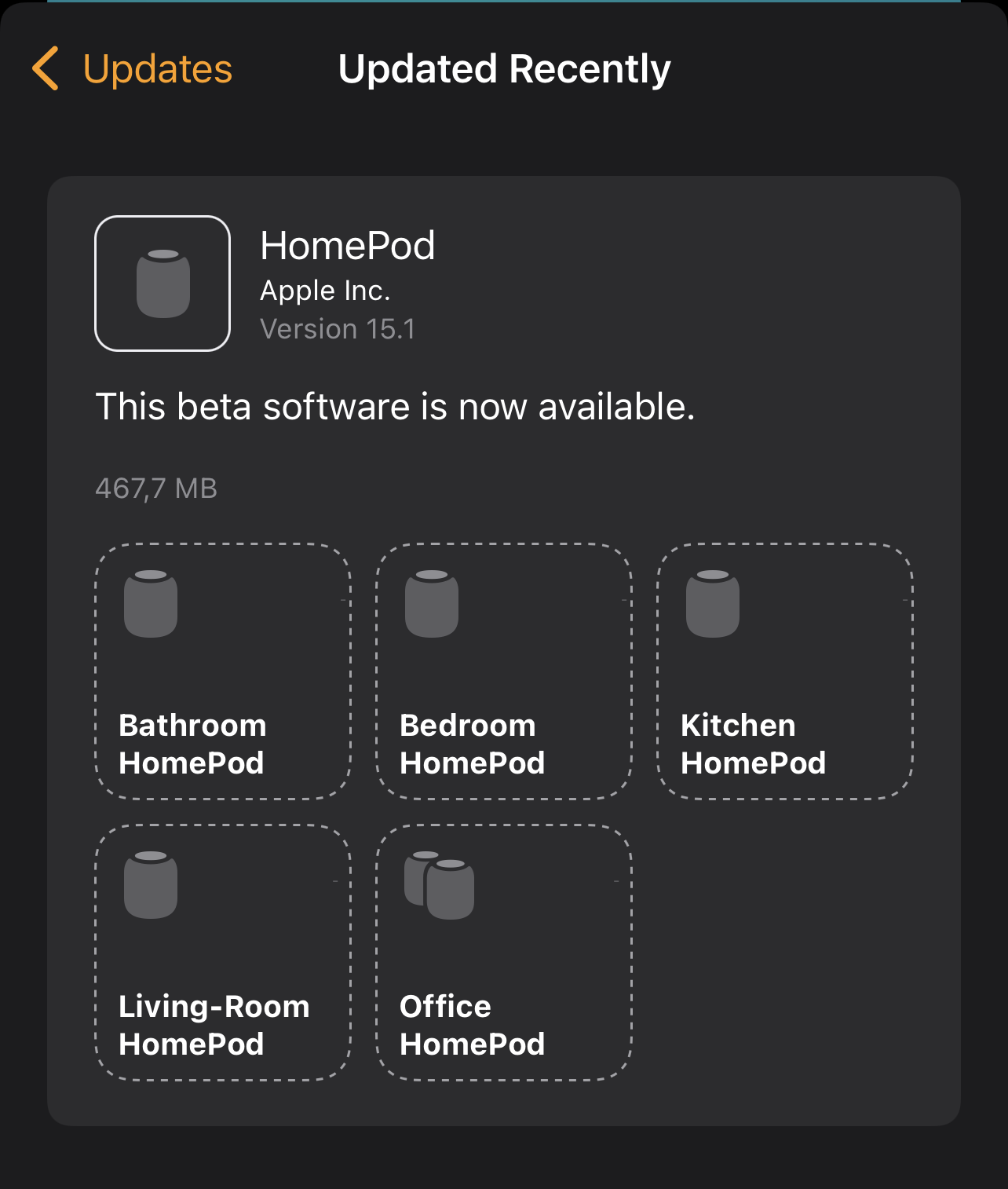Tap the Office stereo pair icon
This screenshot has width=1008, height=1189.
click(440, 884)
